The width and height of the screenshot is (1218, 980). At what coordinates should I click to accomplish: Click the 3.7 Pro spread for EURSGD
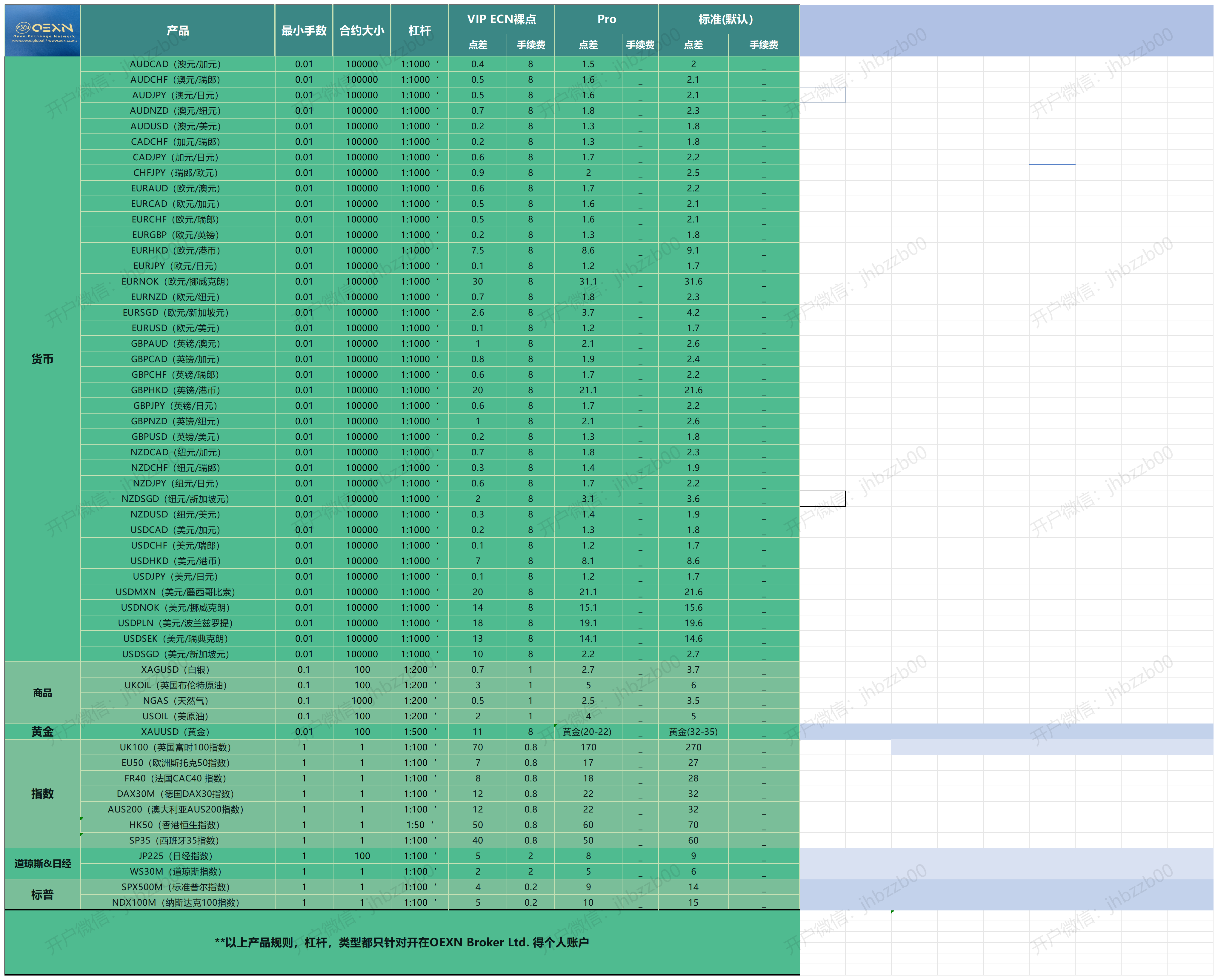tap(588, 313)
